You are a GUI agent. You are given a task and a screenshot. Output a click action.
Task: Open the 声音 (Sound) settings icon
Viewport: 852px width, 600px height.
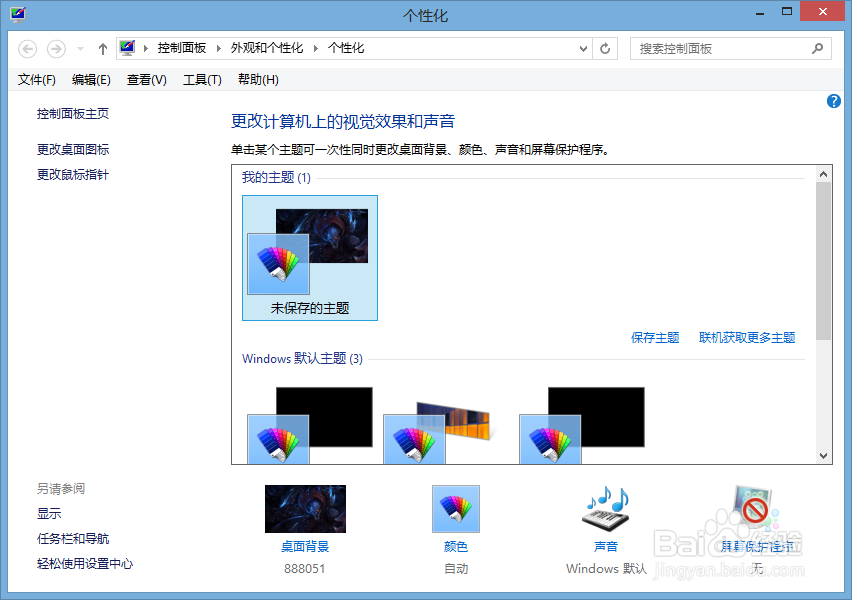click(605, 510)
